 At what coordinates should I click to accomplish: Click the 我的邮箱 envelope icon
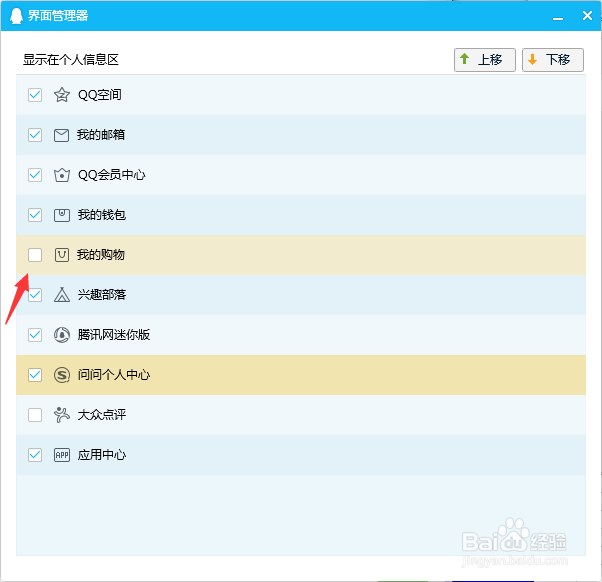point(61,135)
